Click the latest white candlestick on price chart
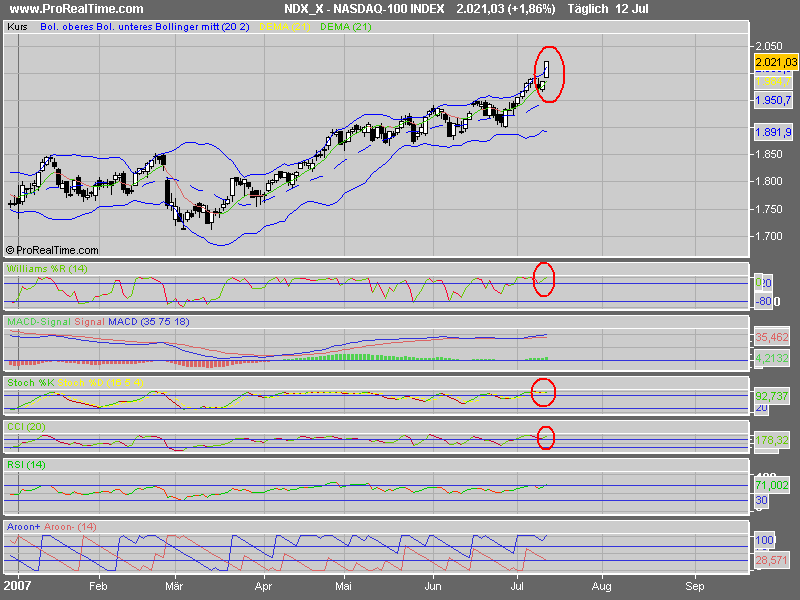This screenshot has width=800, height=600. pos(546,69)
